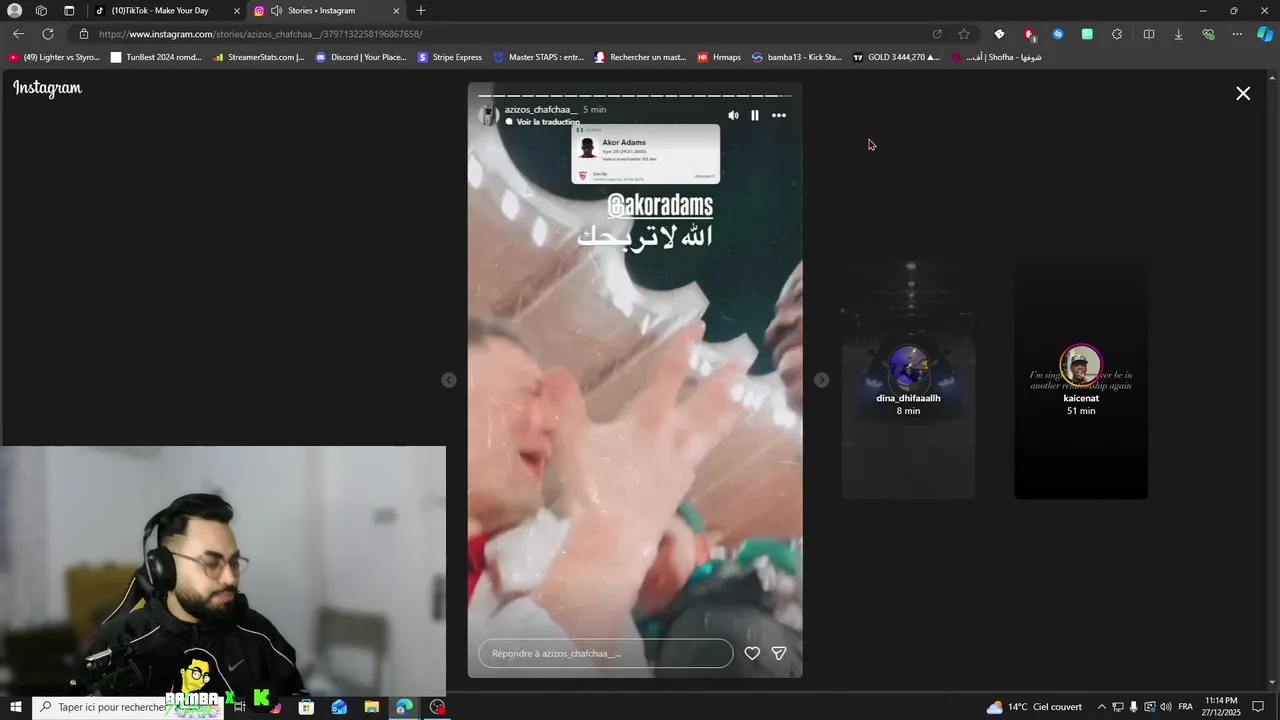
Task: View site information lock icon
Action: pos(84,34)
